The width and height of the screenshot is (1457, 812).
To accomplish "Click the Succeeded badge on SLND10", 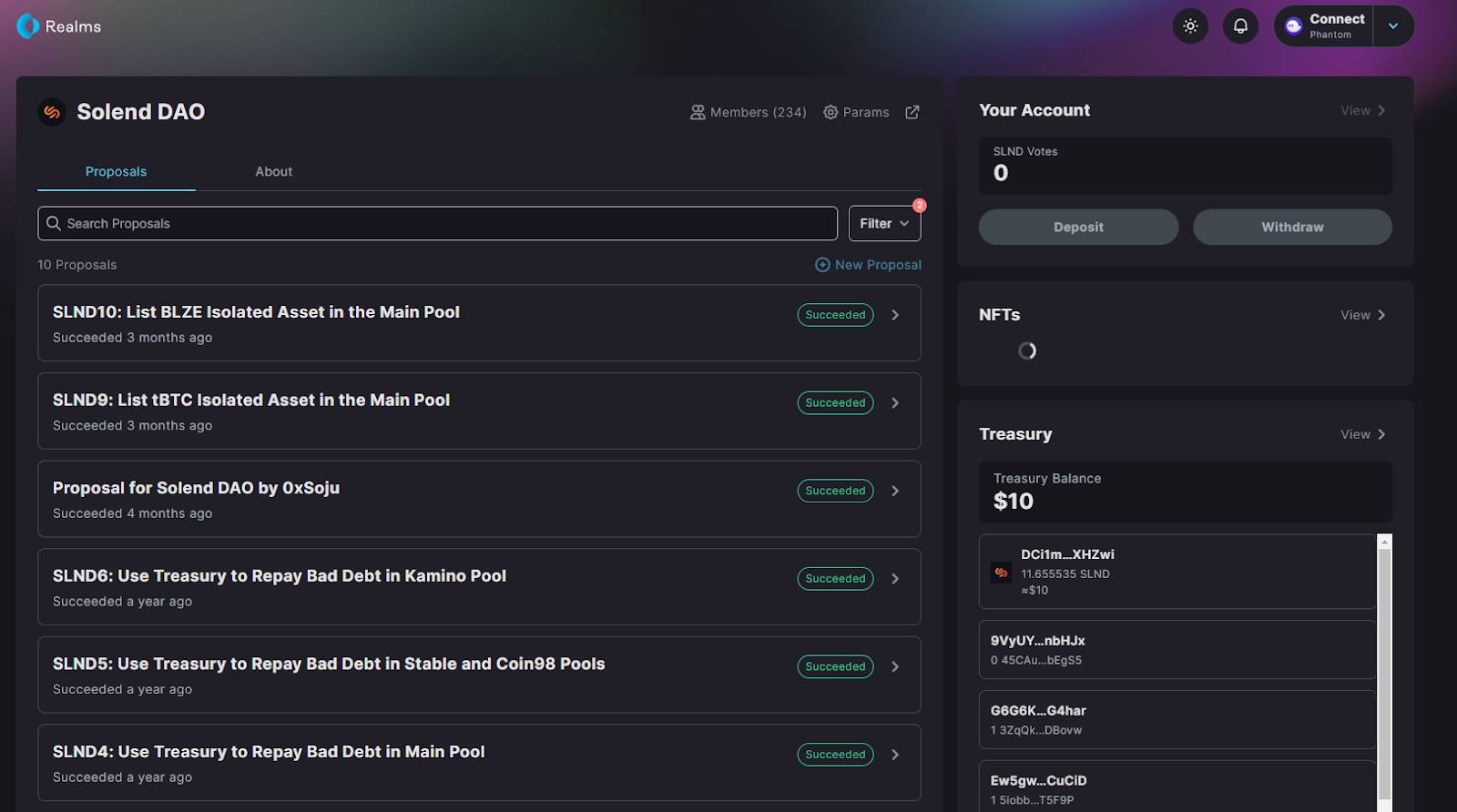I will [x=835, y=315].
